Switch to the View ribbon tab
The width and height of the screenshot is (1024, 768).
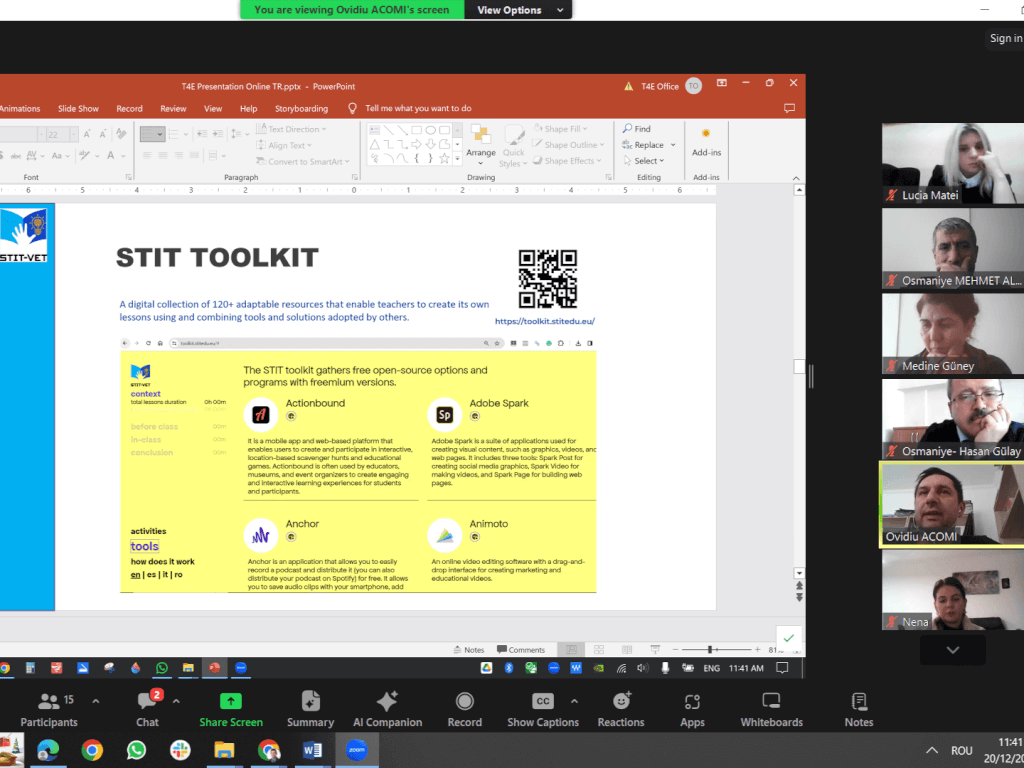213,108
